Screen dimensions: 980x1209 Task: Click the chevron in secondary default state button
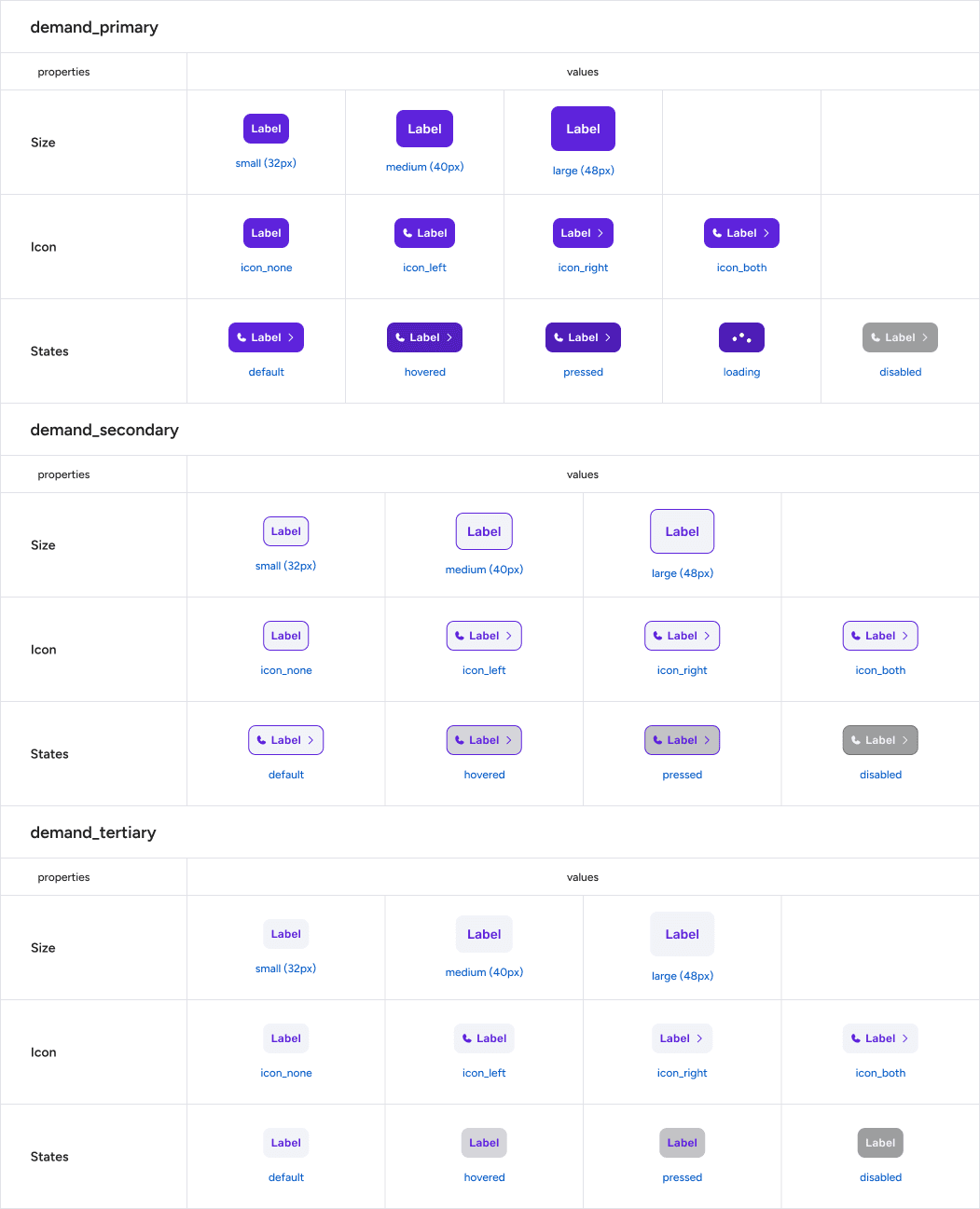[311, 740]
